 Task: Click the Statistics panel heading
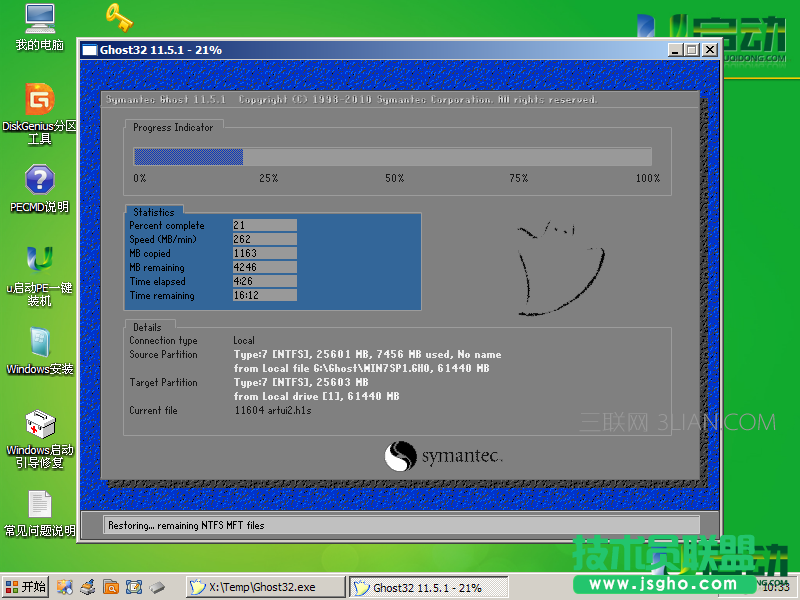tap(154, 212)
